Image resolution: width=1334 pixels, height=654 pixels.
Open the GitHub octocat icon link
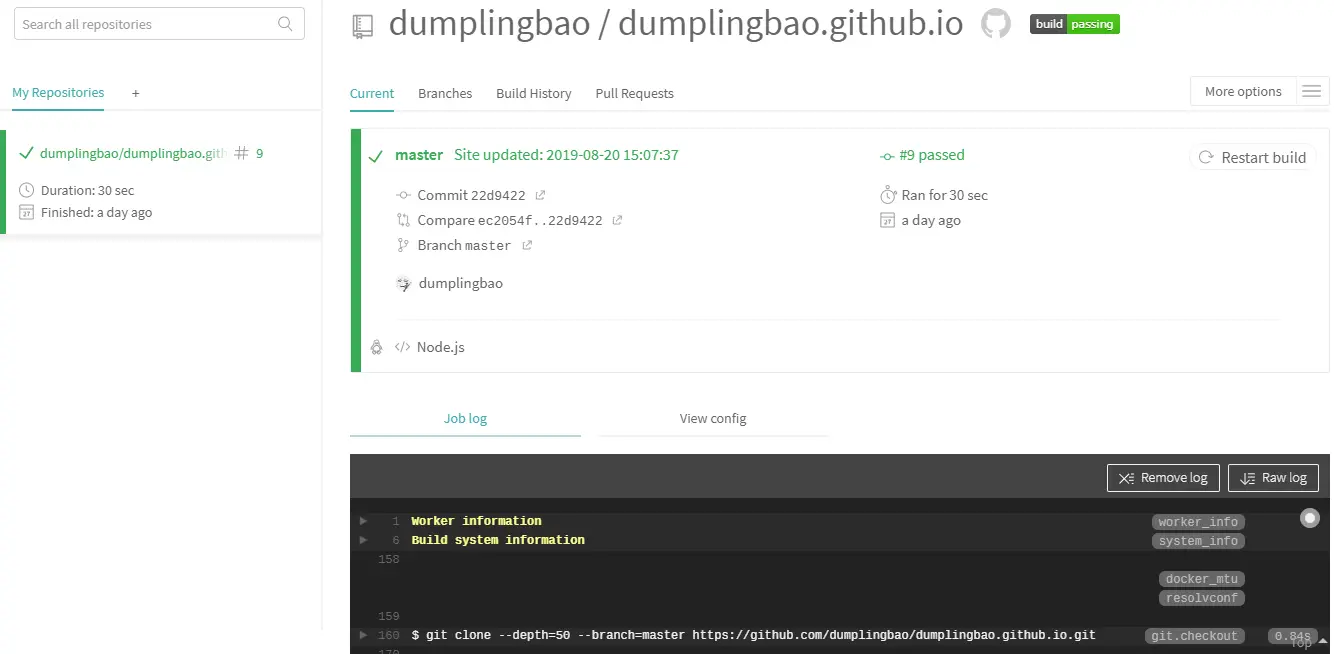pyautogui.click(x=995, y=24)
